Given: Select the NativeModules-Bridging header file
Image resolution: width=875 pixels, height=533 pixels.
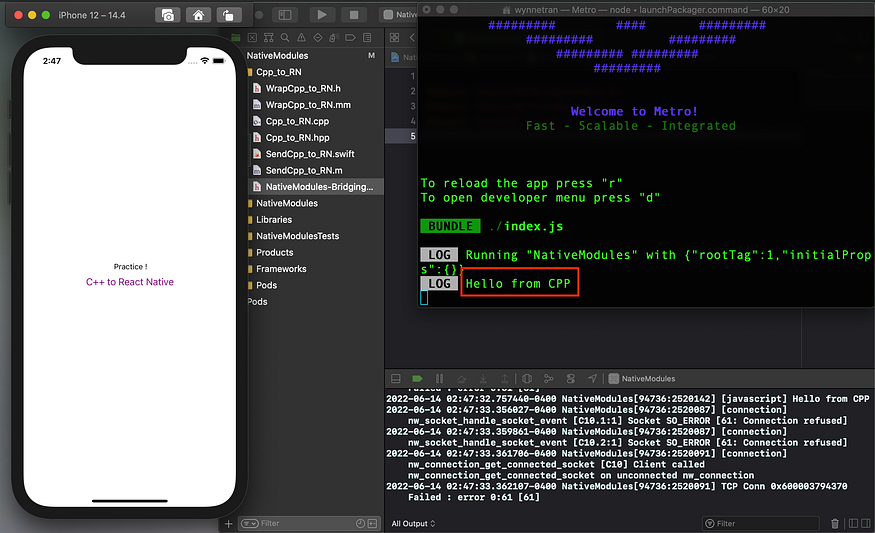Looking at the screenshot, I should [315, 186].
